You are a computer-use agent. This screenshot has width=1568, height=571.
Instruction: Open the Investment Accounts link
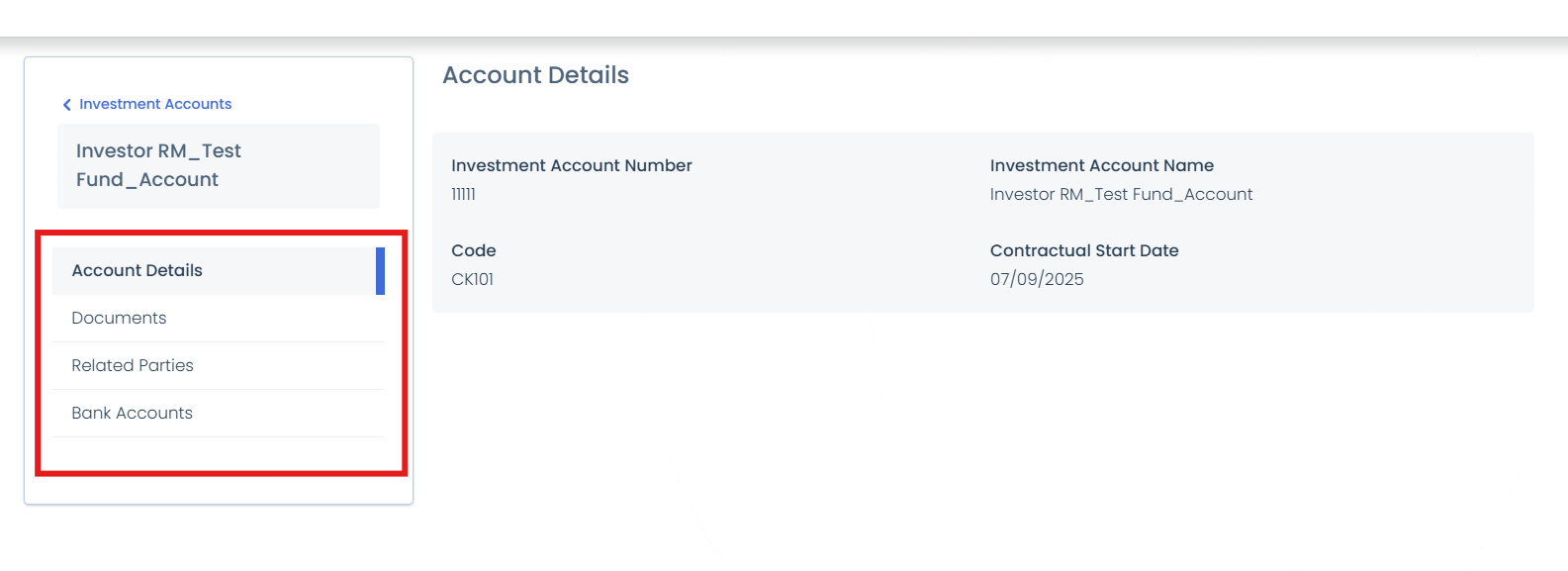155,104
